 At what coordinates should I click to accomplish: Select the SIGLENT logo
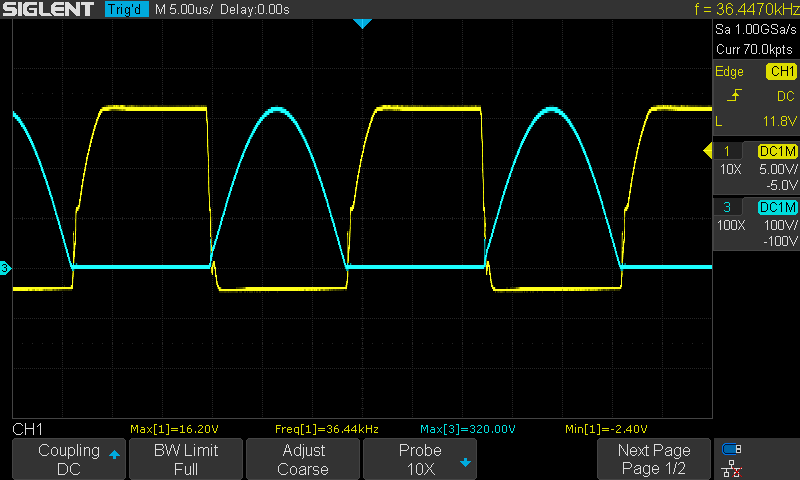click(x=48, y=9)
